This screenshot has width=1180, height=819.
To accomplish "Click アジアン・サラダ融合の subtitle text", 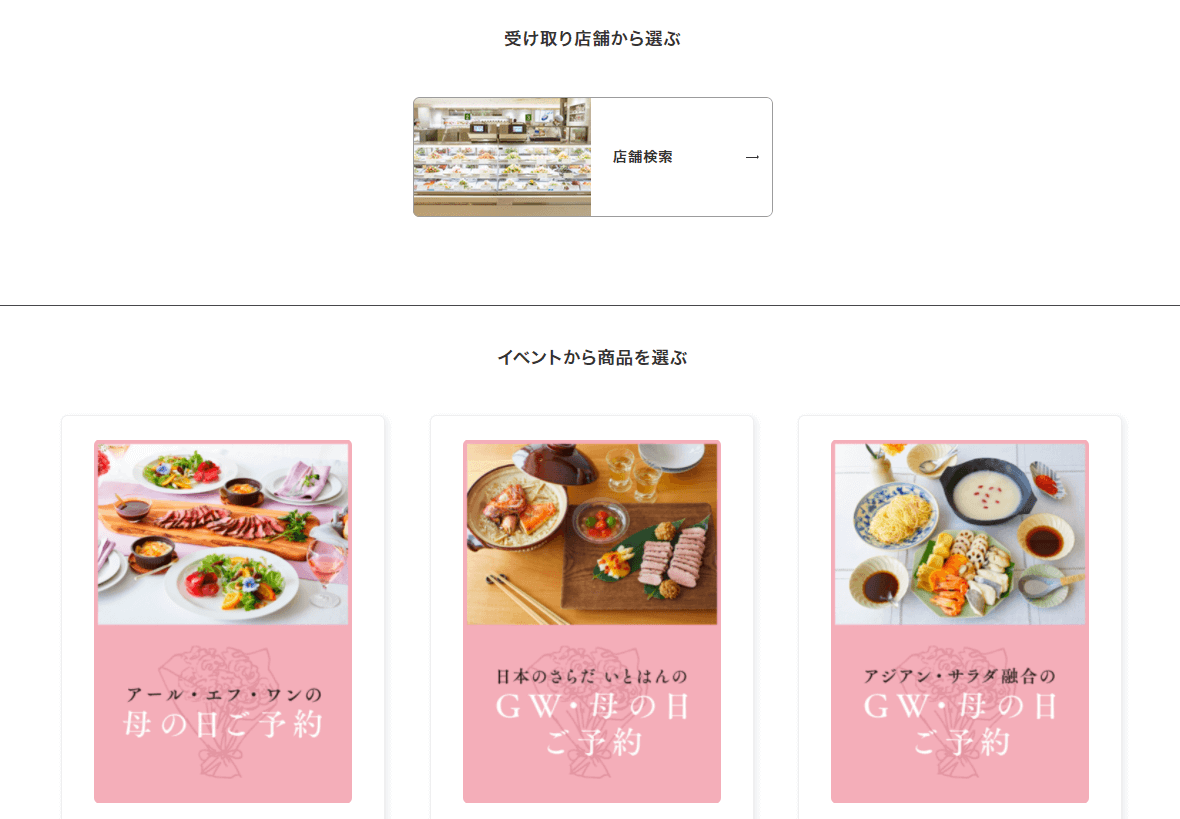I will click(960, 676).
